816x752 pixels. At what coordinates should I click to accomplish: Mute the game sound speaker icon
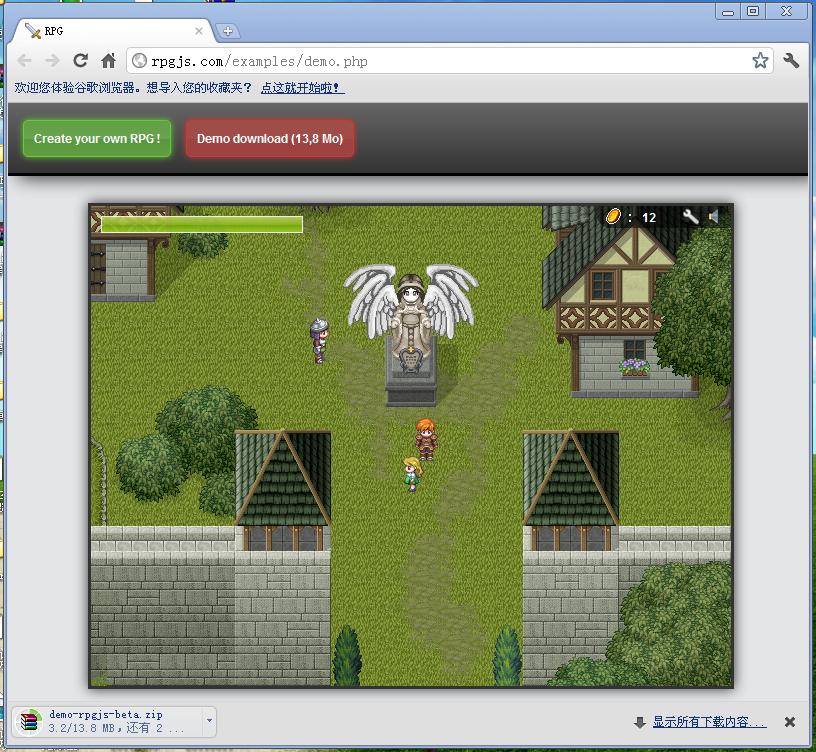(x=713, y=216)
